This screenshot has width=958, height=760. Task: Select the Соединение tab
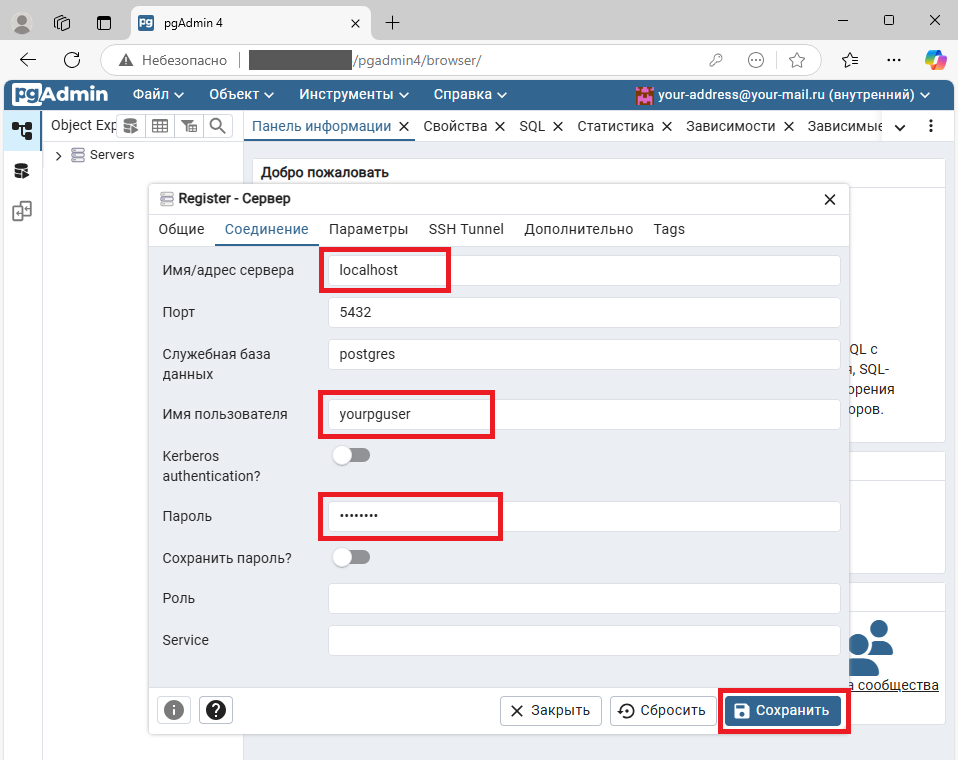click(x=266, y=229)
